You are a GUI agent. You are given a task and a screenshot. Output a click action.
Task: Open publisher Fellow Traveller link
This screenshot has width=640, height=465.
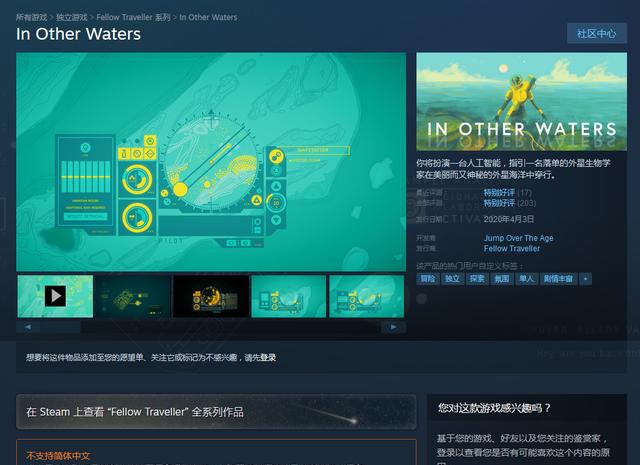(512, 249)
